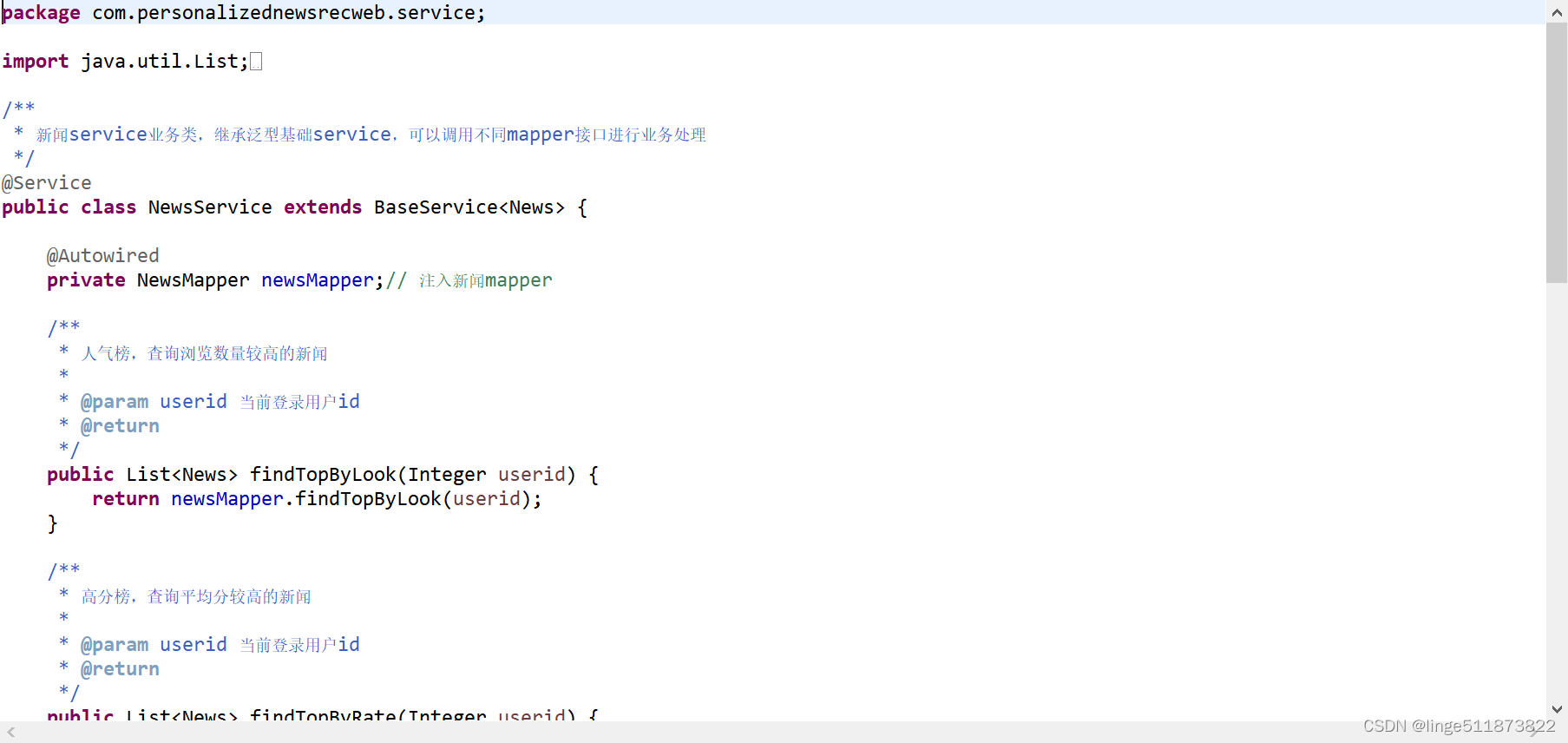Click the class keyword

click(x=108, y=207)
